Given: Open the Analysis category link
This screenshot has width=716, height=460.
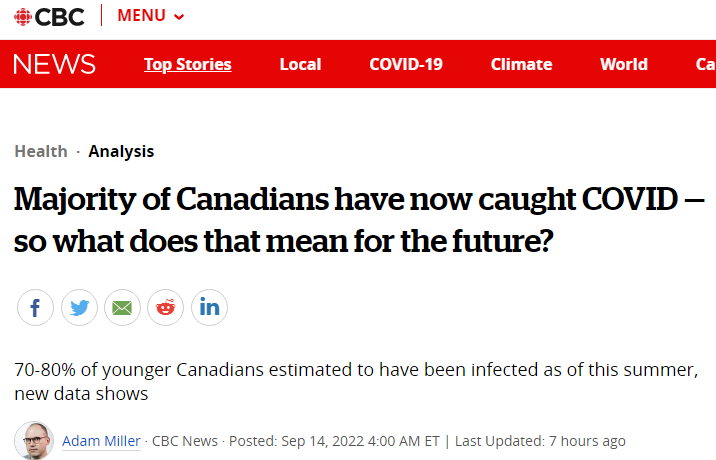Looking at the screenshot, I should pos(121,151).
